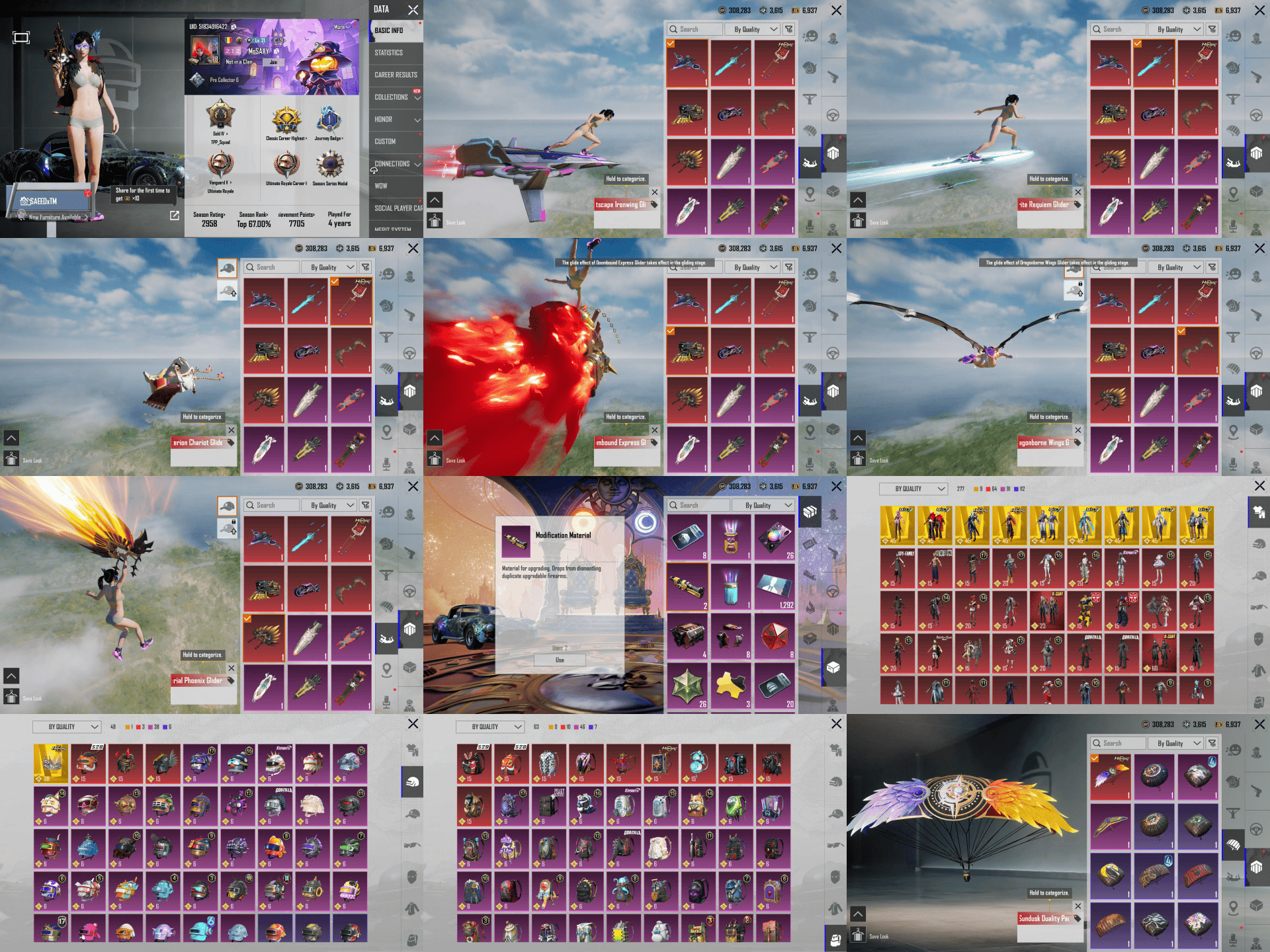This screenshot has width=1270, height=952.
Task: Copy the UID 51834916422 with its copy icon
Action: tap(233, 26)
